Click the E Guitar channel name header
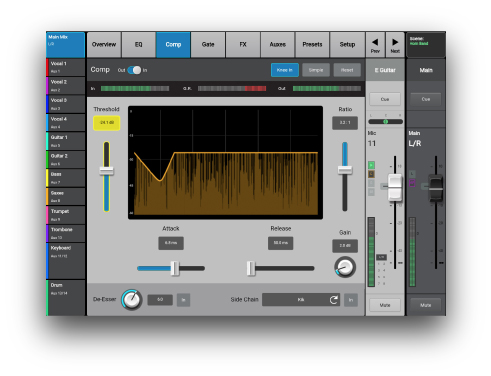The image size is (491, 376). pos(385,70)
